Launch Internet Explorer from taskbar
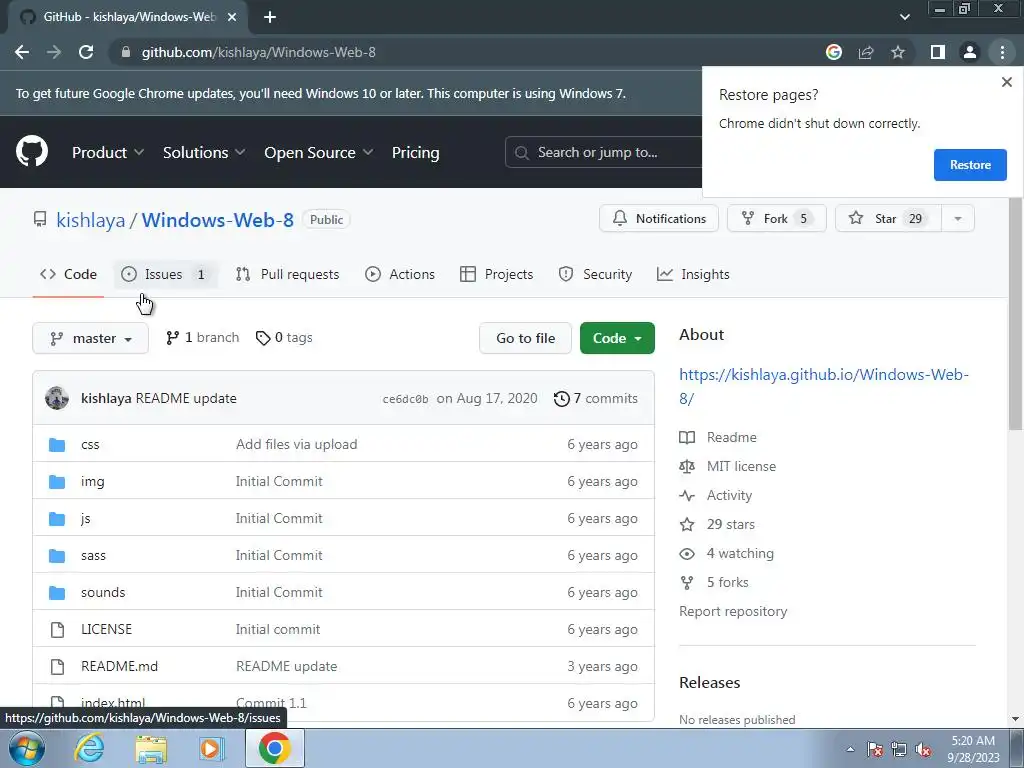1024x768 pixels. coord(89,748)
